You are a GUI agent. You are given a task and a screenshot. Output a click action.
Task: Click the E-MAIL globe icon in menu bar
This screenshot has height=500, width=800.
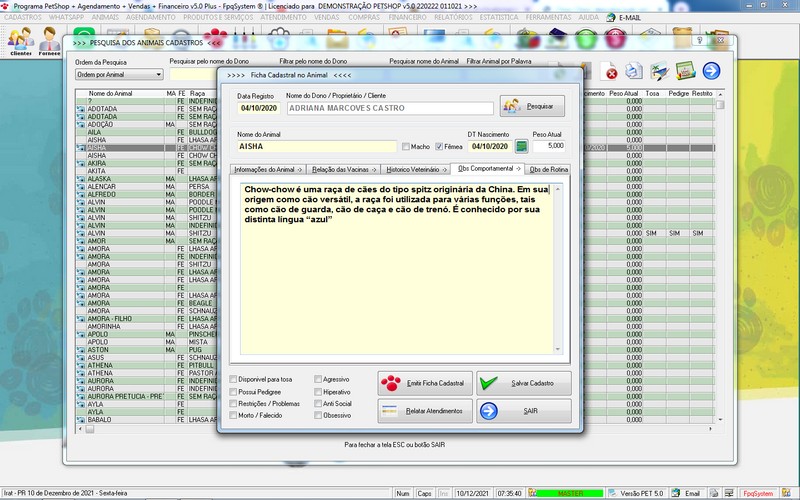tap(611, 17)
